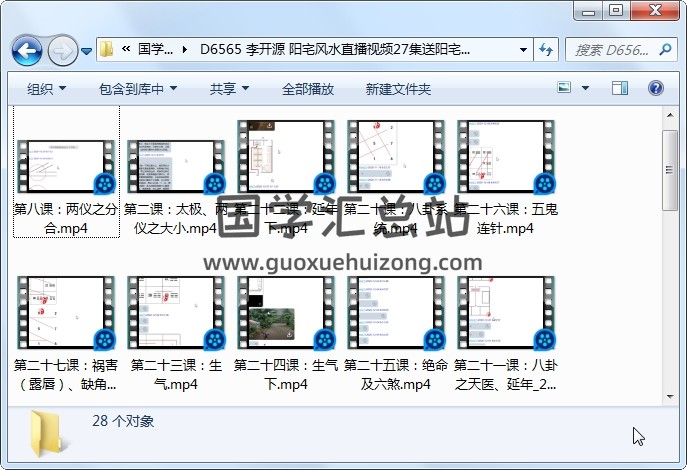Click file name 第二十三课：生气.mp4
The image size is (687, 470).
coord(176,375)
